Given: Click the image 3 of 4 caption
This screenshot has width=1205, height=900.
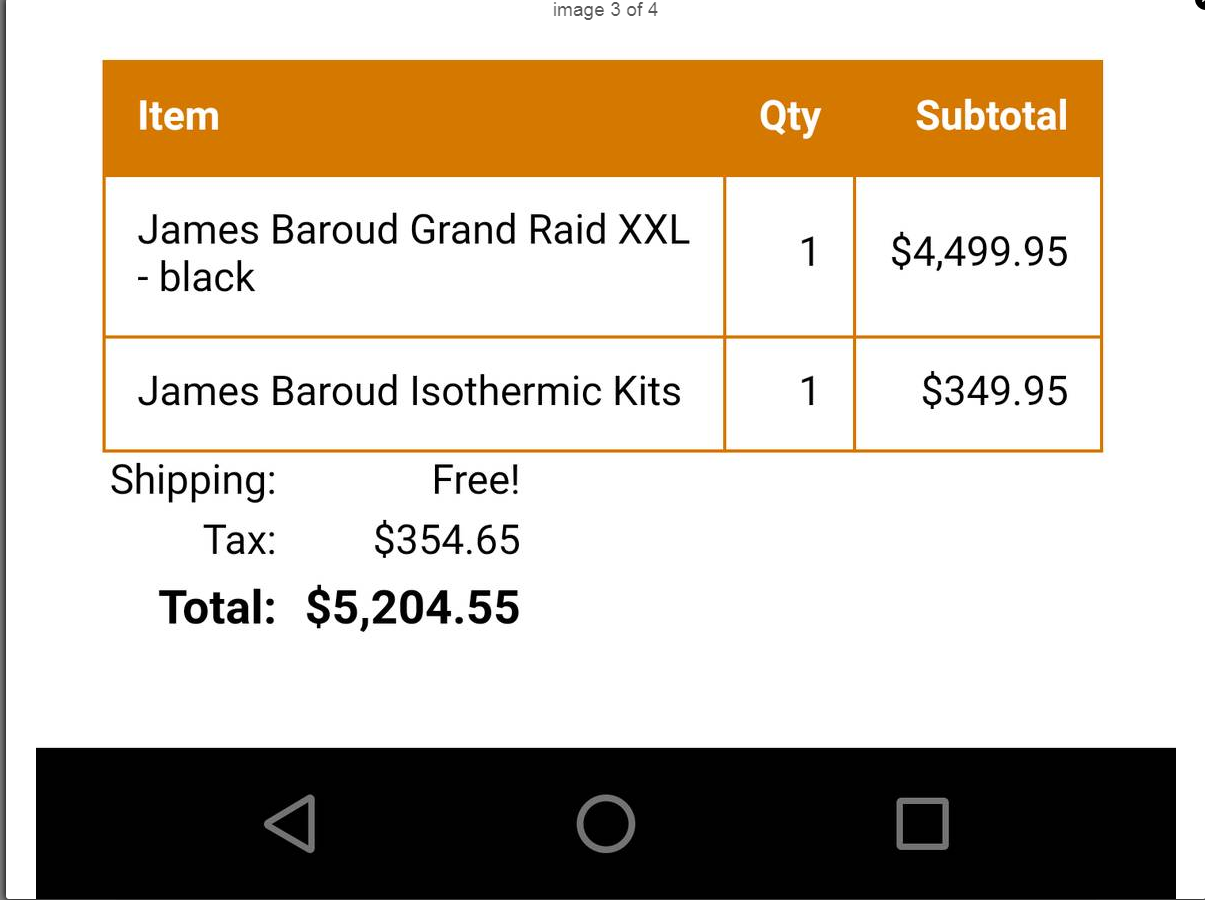Looking at the screenshot, I should 605,11.
